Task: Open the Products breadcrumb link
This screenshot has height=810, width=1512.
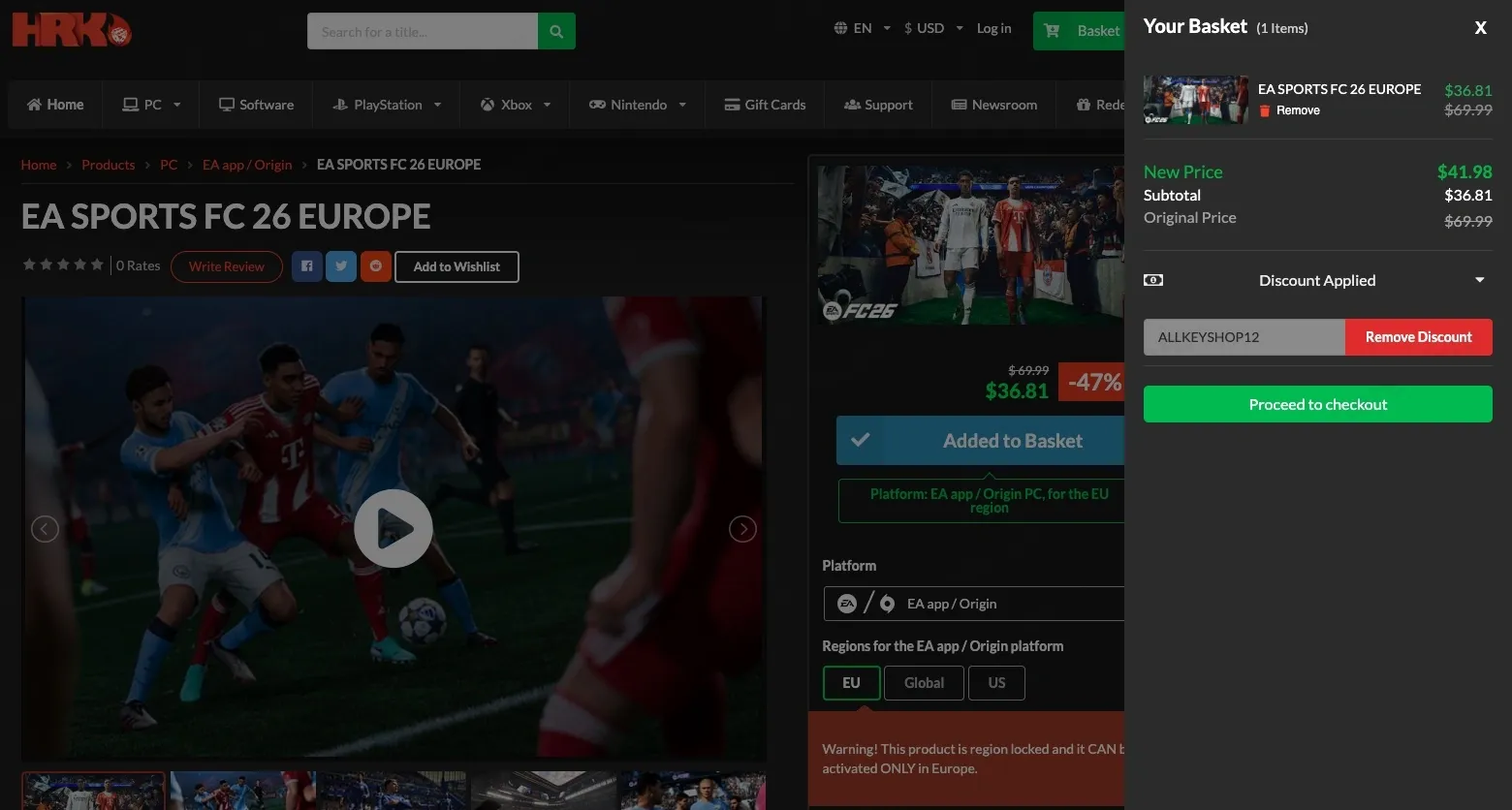Action: coord(108,165)
